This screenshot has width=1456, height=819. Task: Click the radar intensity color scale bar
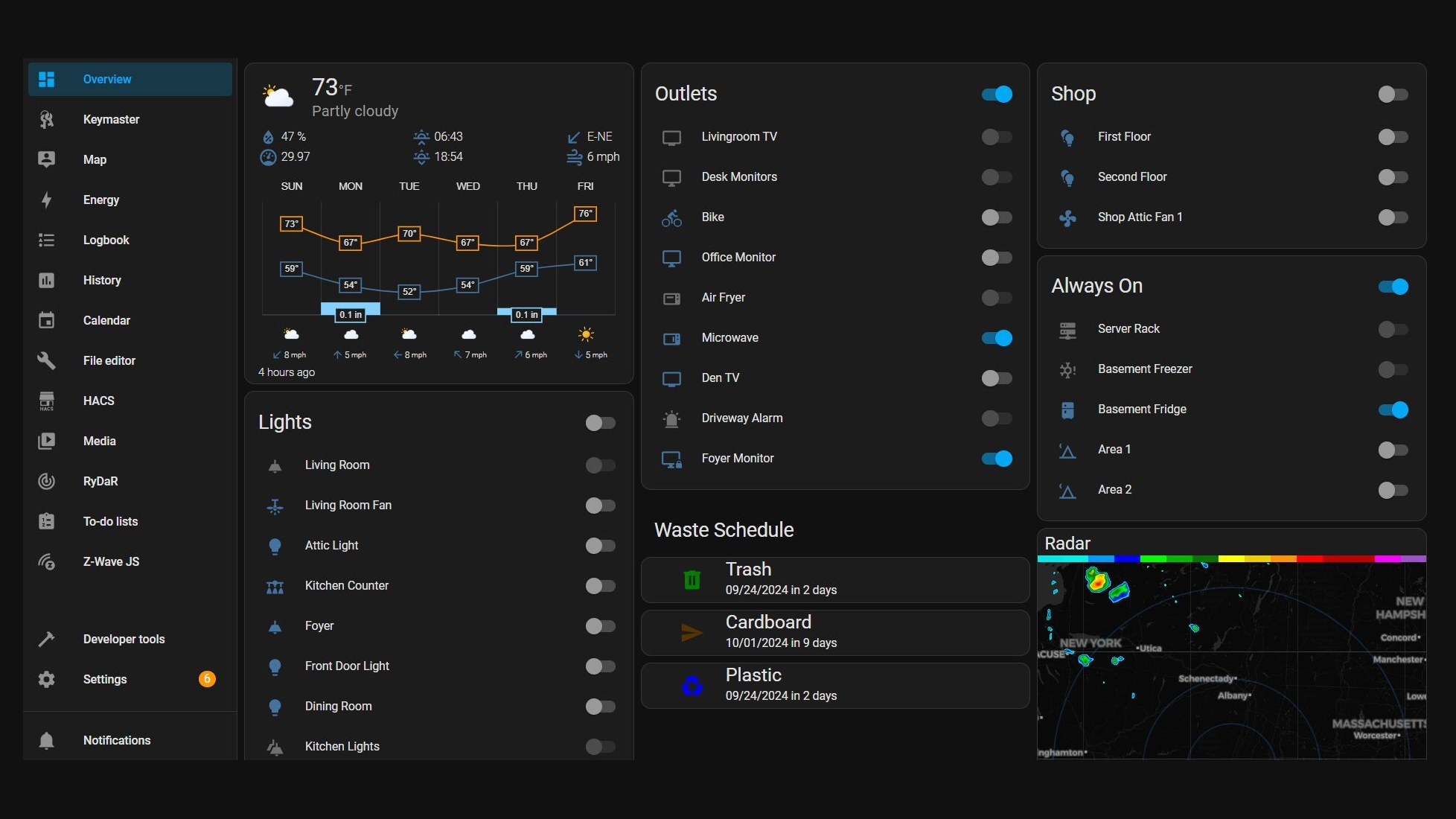pyautogui.click(x=1232, y=558)
